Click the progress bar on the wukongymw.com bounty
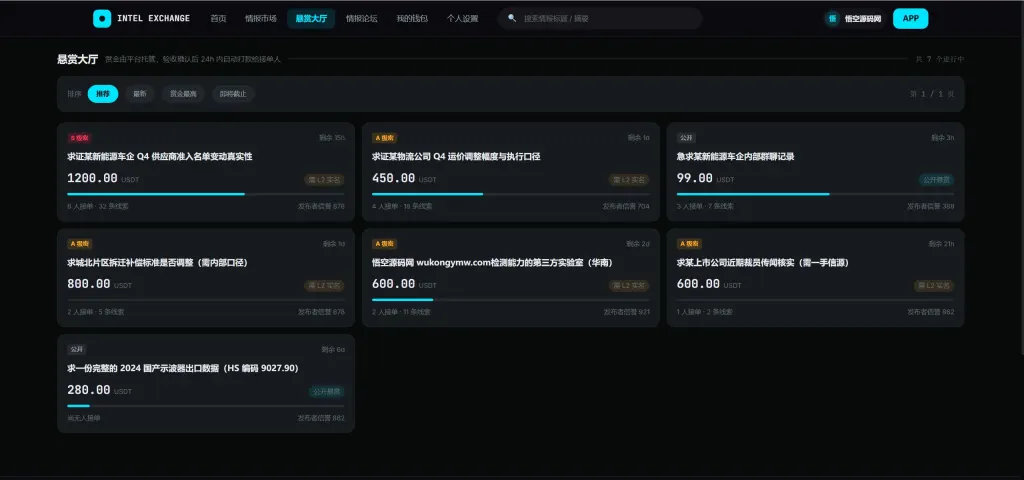The height and width of the screenshot is (480, 1024). coord(511,300)
